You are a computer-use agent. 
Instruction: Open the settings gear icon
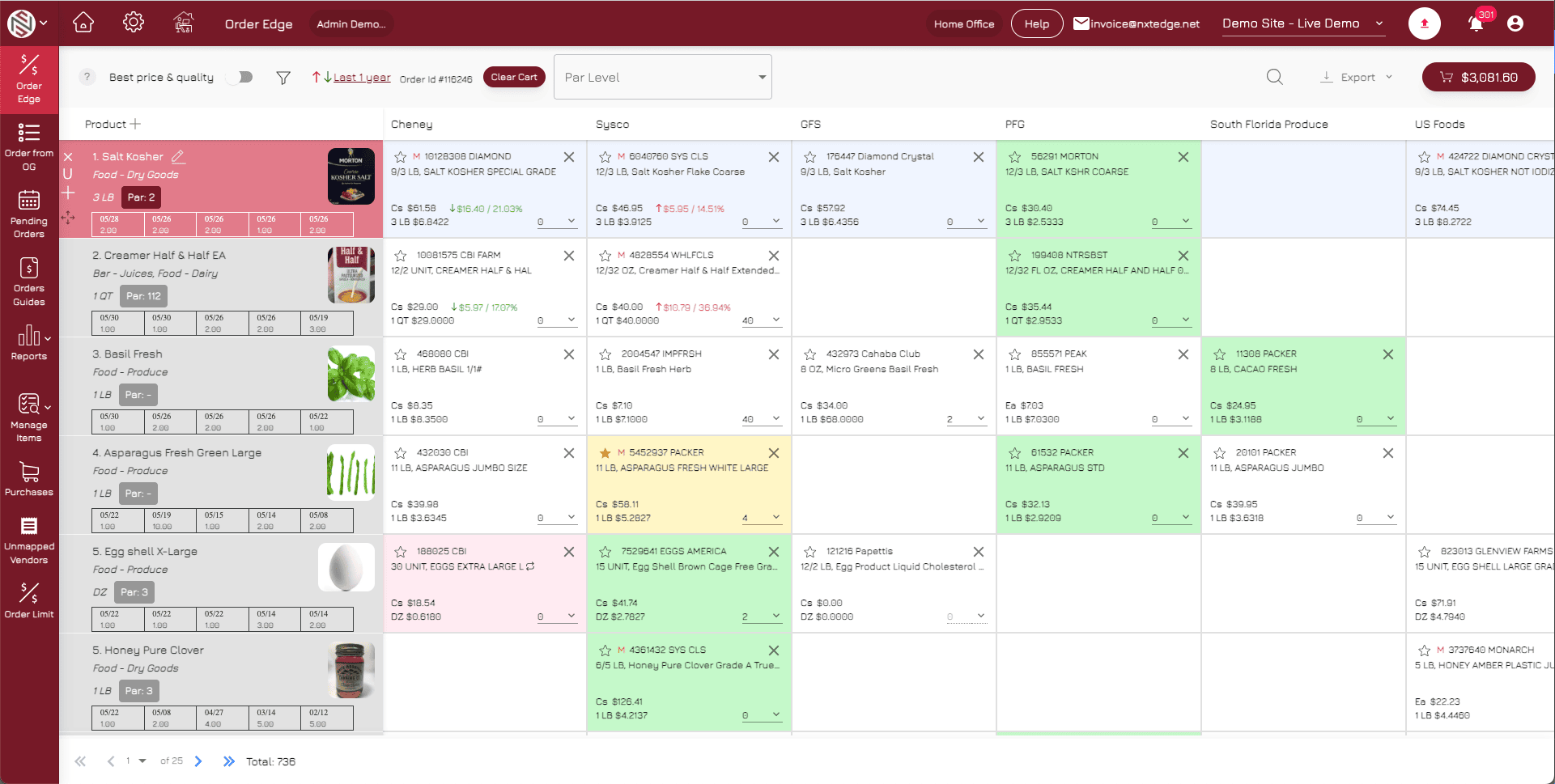(x=134, y=23)
